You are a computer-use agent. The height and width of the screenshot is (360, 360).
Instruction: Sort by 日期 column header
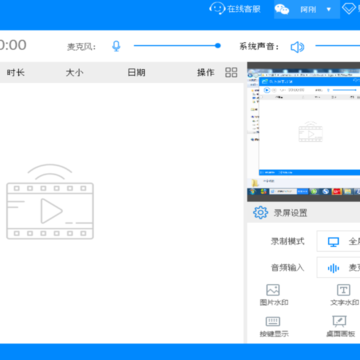(136, 72)
